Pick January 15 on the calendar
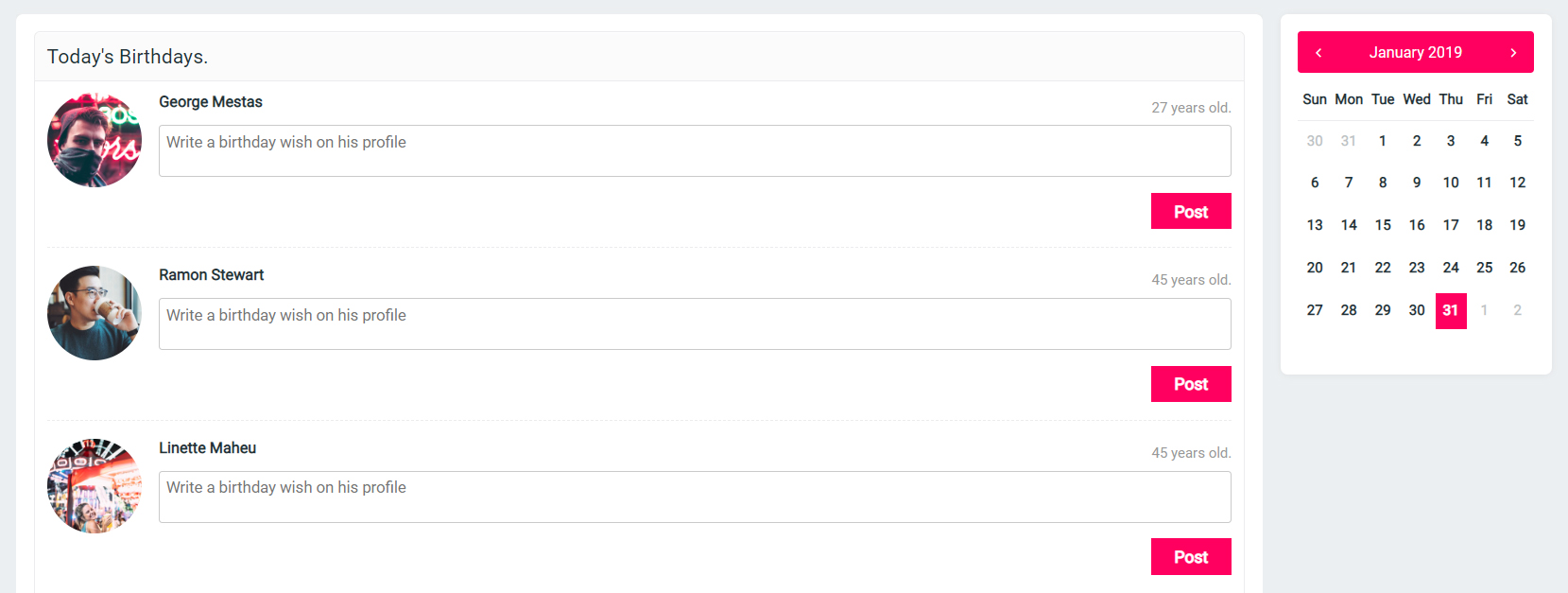1568x593 pixels. click(1383, 225)
